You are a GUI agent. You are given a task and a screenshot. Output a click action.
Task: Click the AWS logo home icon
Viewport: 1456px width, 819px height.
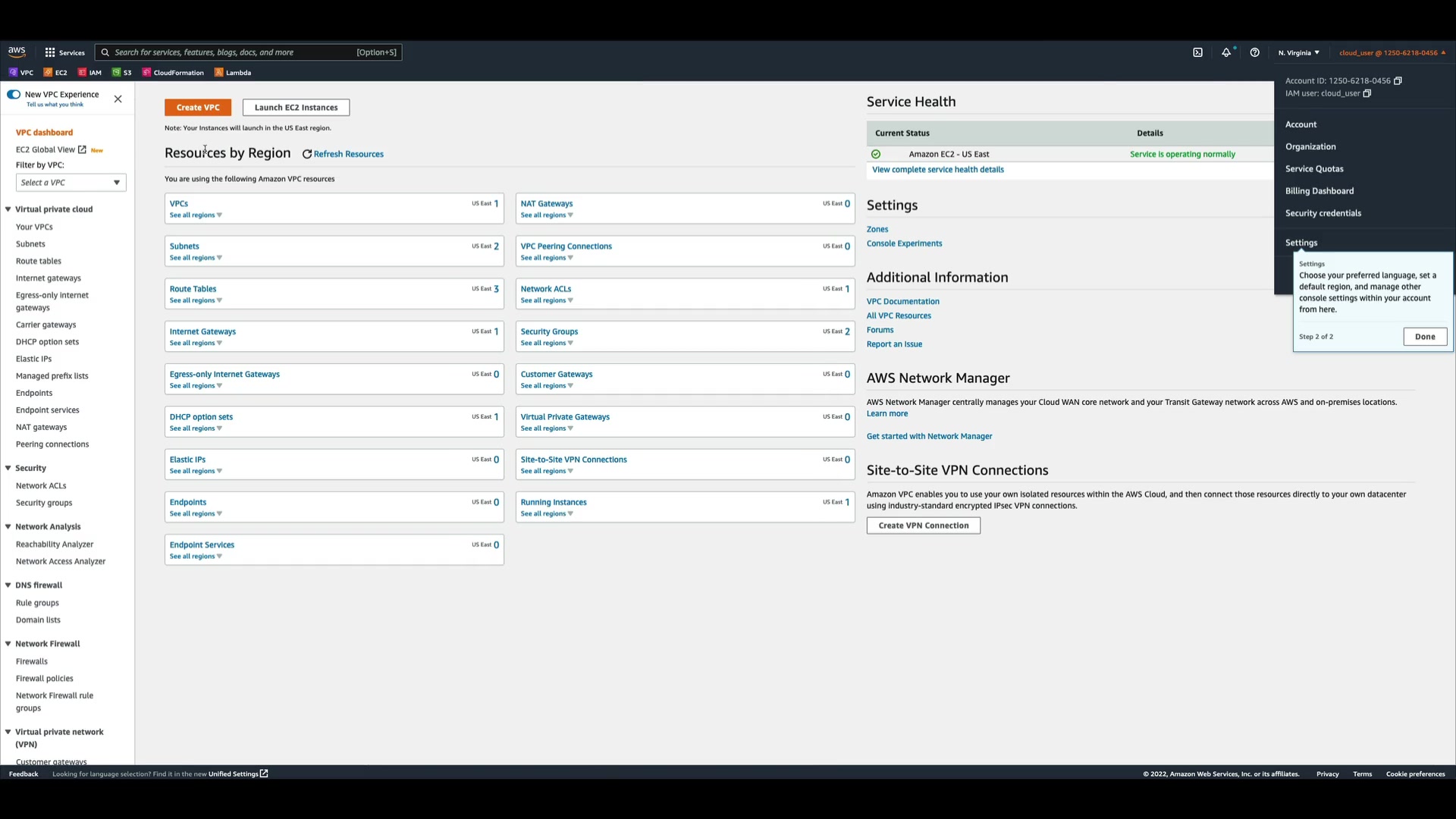click(x=17, y=52)
